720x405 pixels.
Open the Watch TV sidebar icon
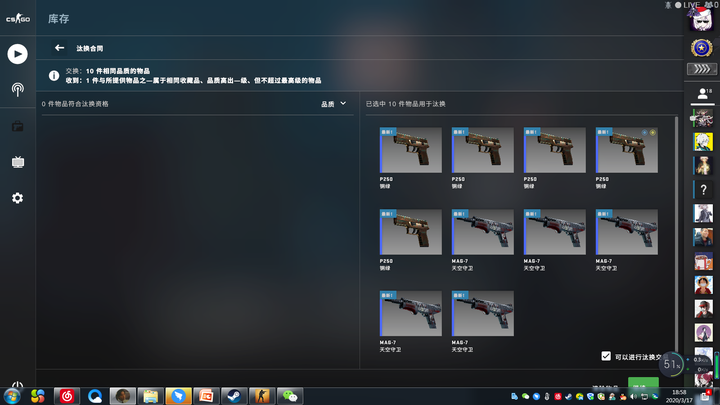pos(17,162)
